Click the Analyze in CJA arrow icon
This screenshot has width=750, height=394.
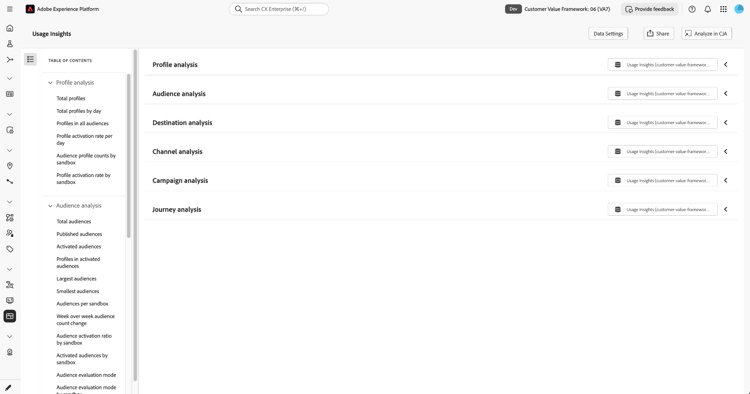pyautogui.click(x=688, y=33)
